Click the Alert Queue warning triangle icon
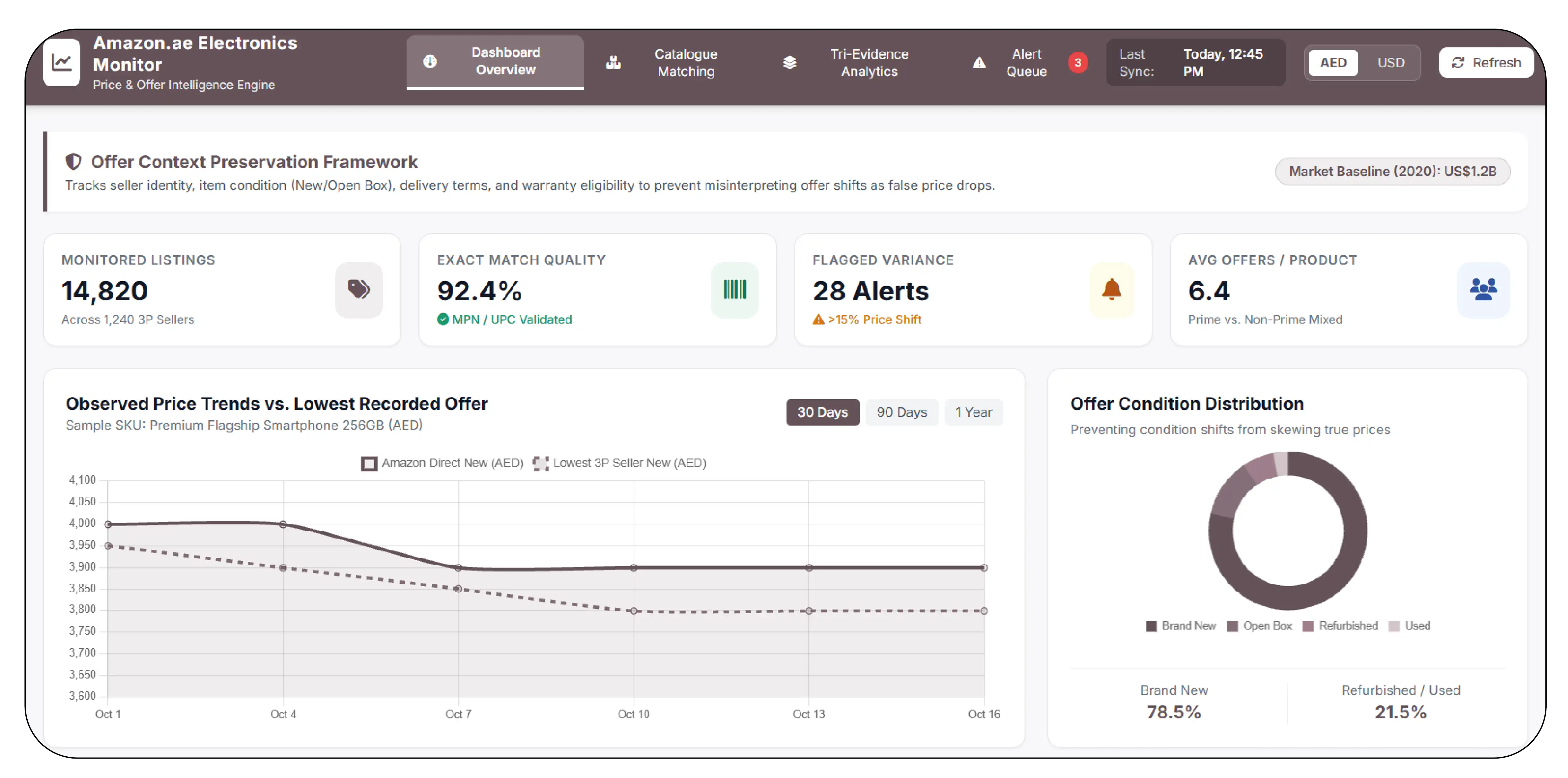The image size is (1568, 778). click(979, 63)
